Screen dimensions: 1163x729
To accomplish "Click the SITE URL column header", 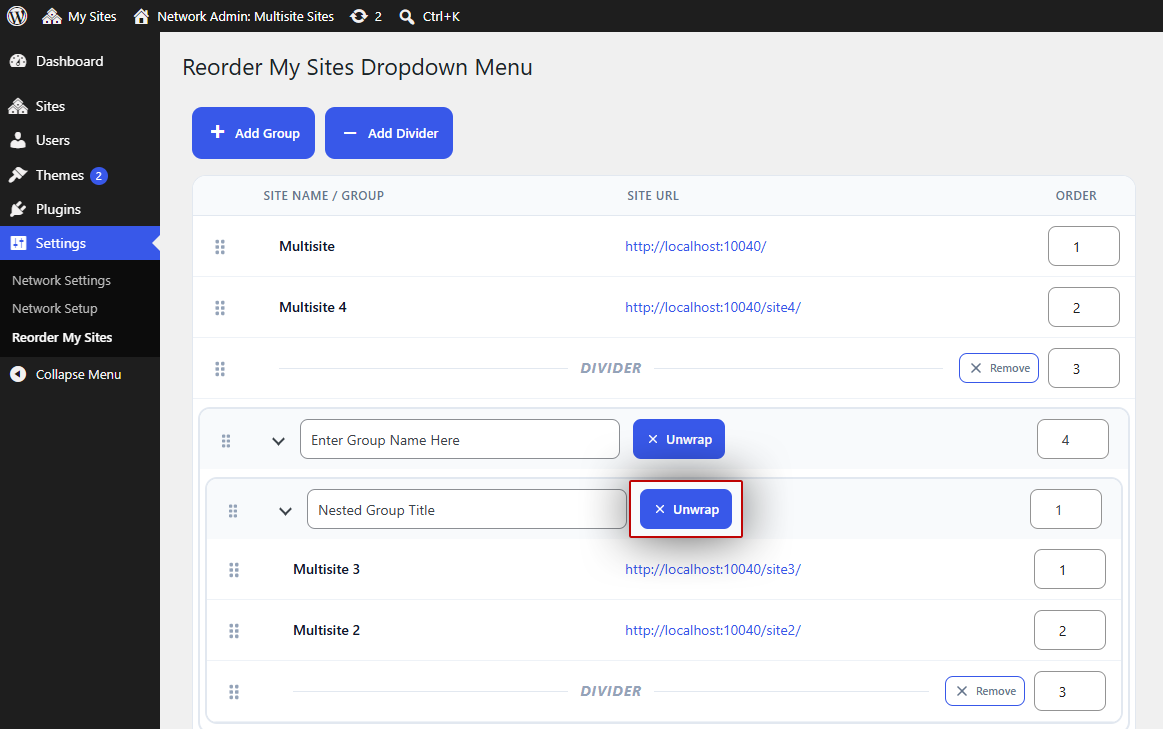I will pyautogui.click(x=653, y=196).
